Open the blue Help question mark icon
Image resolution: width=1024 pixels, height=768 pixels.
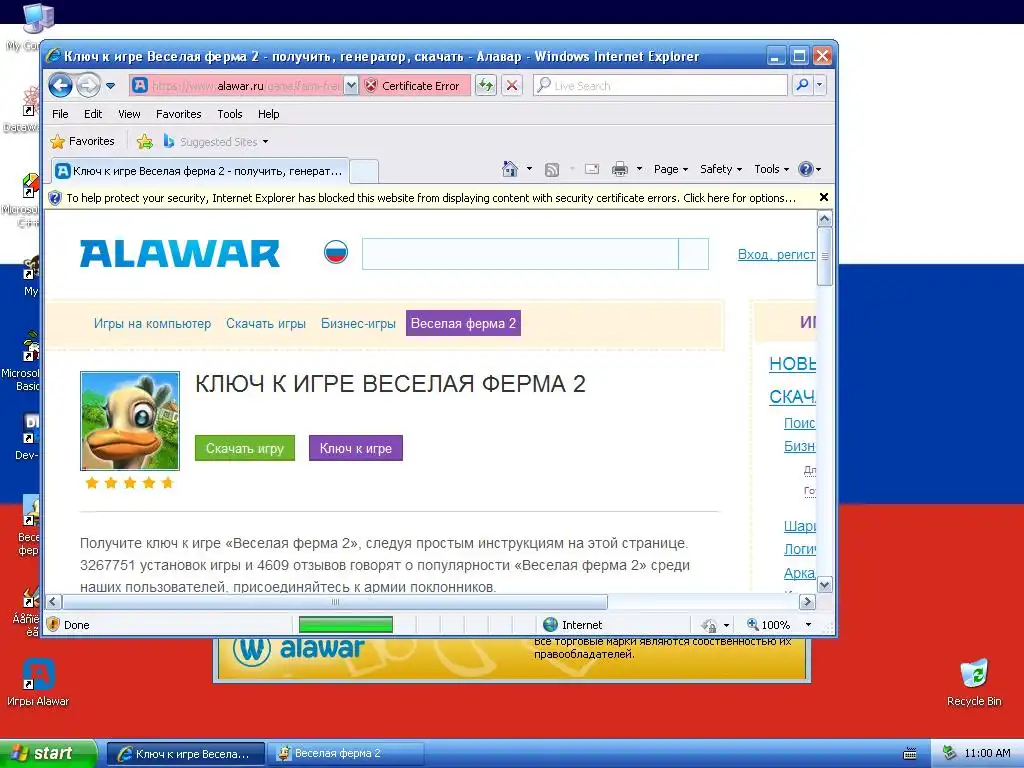pyautogui.click(x=810, y=169)
